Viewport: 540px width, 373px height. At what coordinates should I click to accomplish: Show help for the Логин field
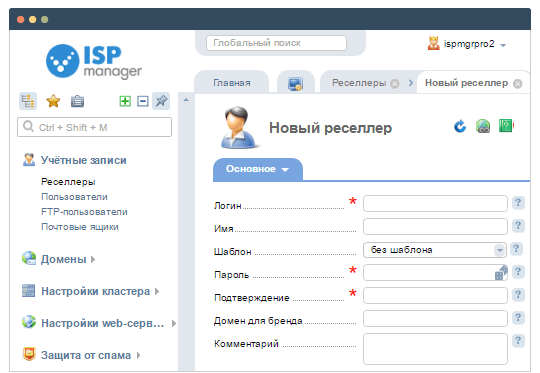tap(518, 203)
